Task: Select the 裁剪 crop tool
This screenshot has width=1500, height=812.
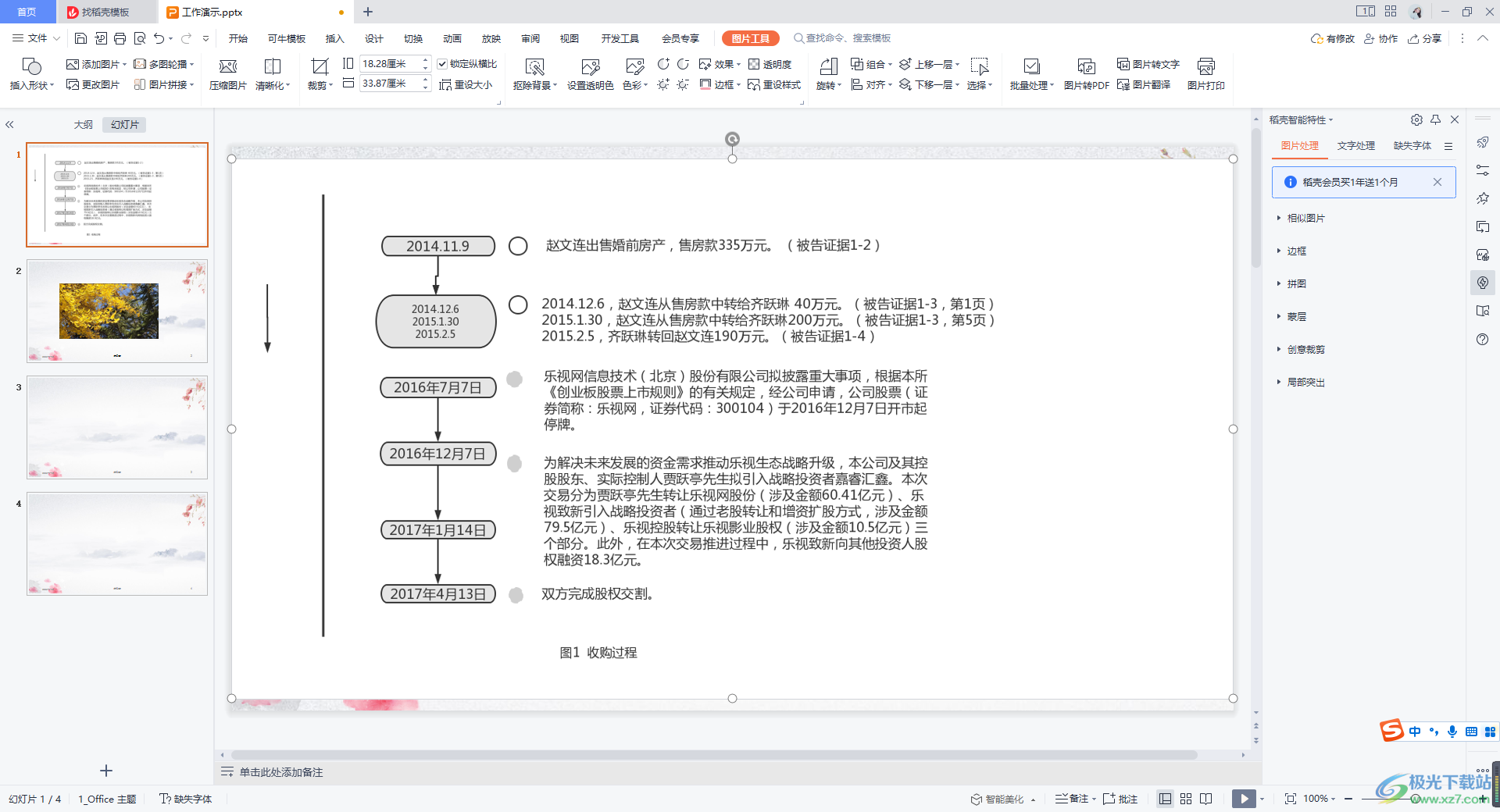Action: pos(320,74)
